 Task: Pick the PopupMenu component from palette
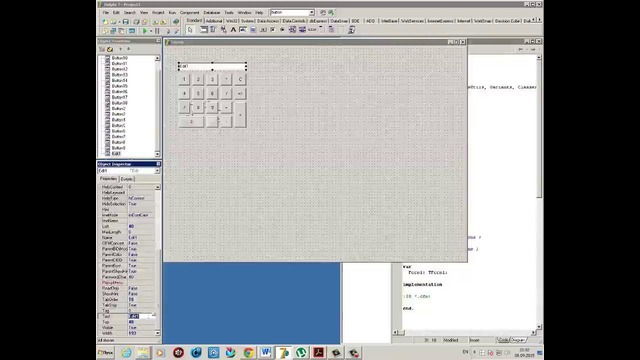click(223, 30)
